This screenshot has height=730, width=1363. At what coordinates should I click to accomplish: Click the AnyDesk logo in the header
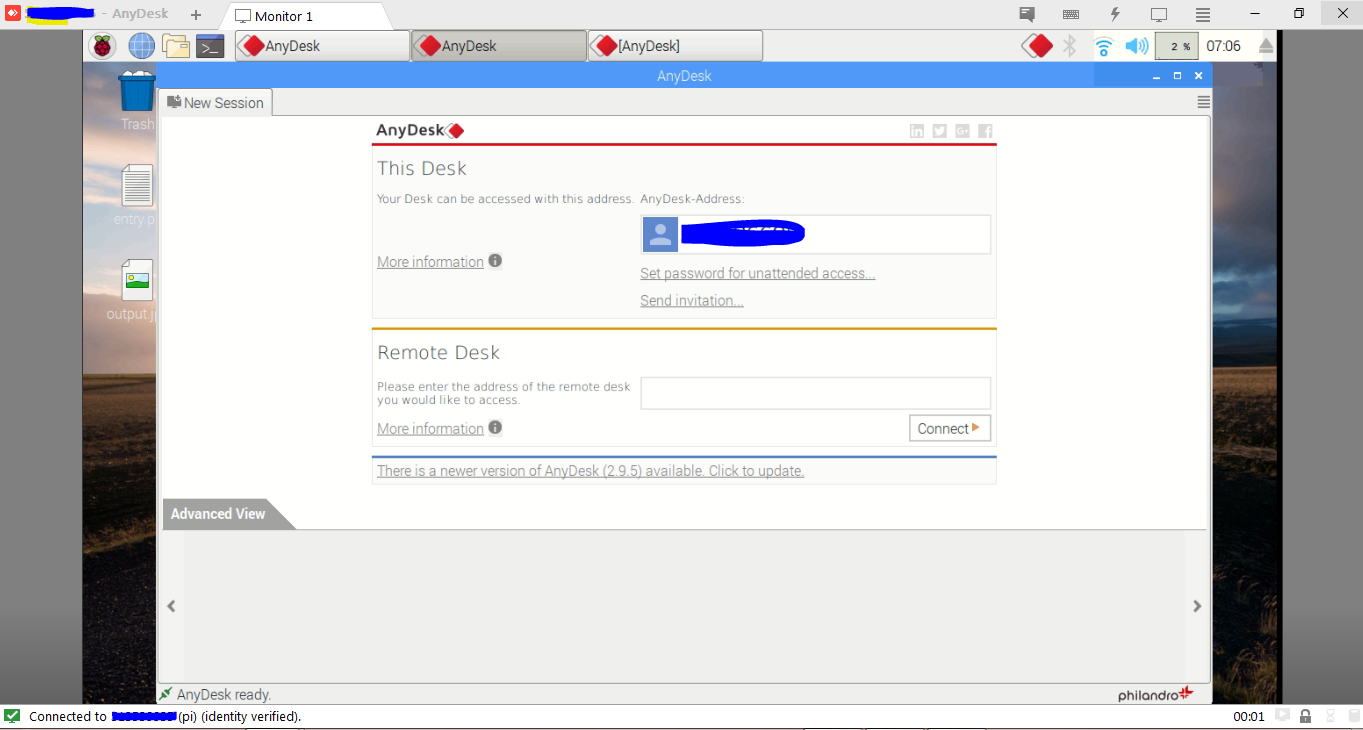coord(420,131)
